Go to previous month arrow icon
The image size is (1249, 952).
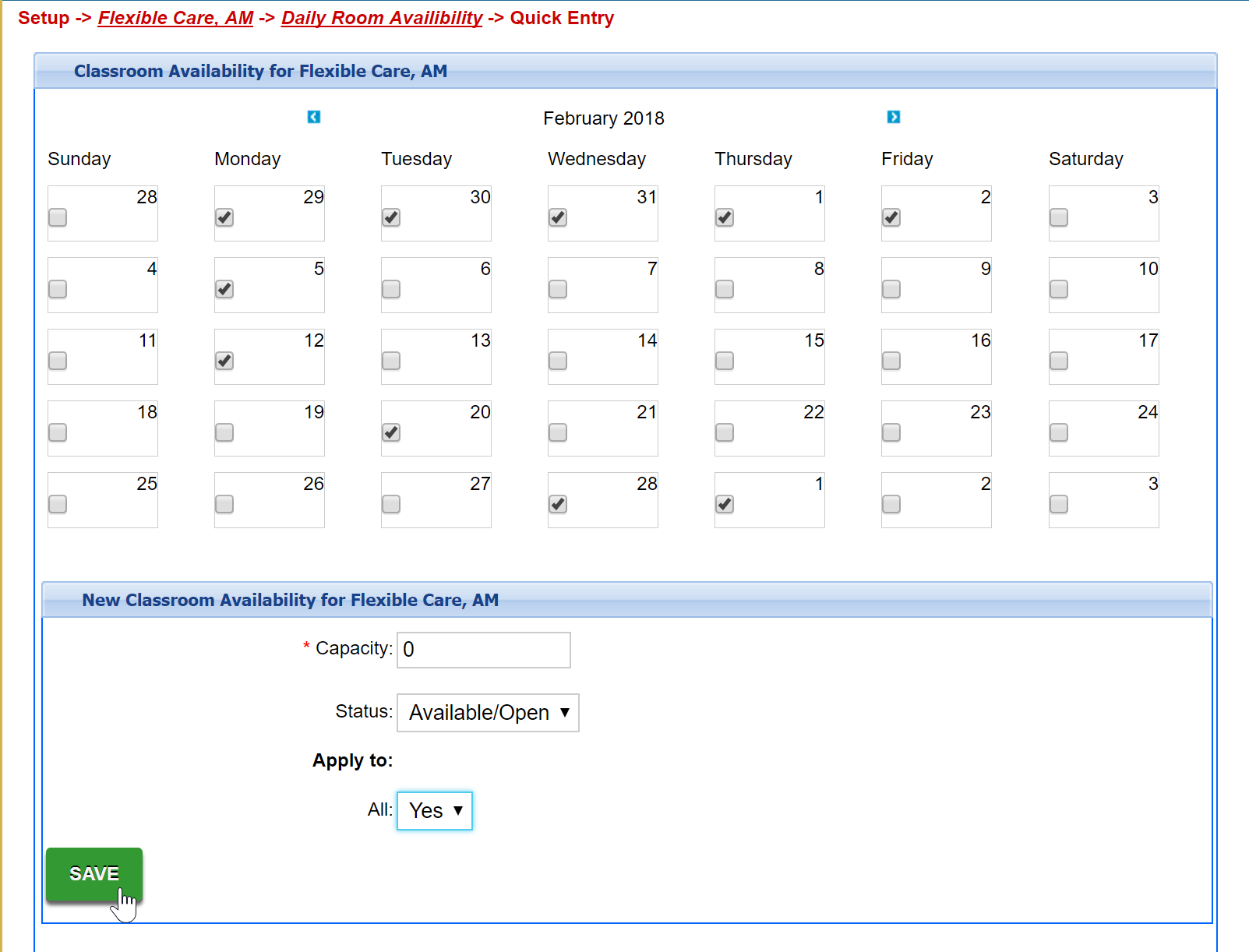click(314, 117)
